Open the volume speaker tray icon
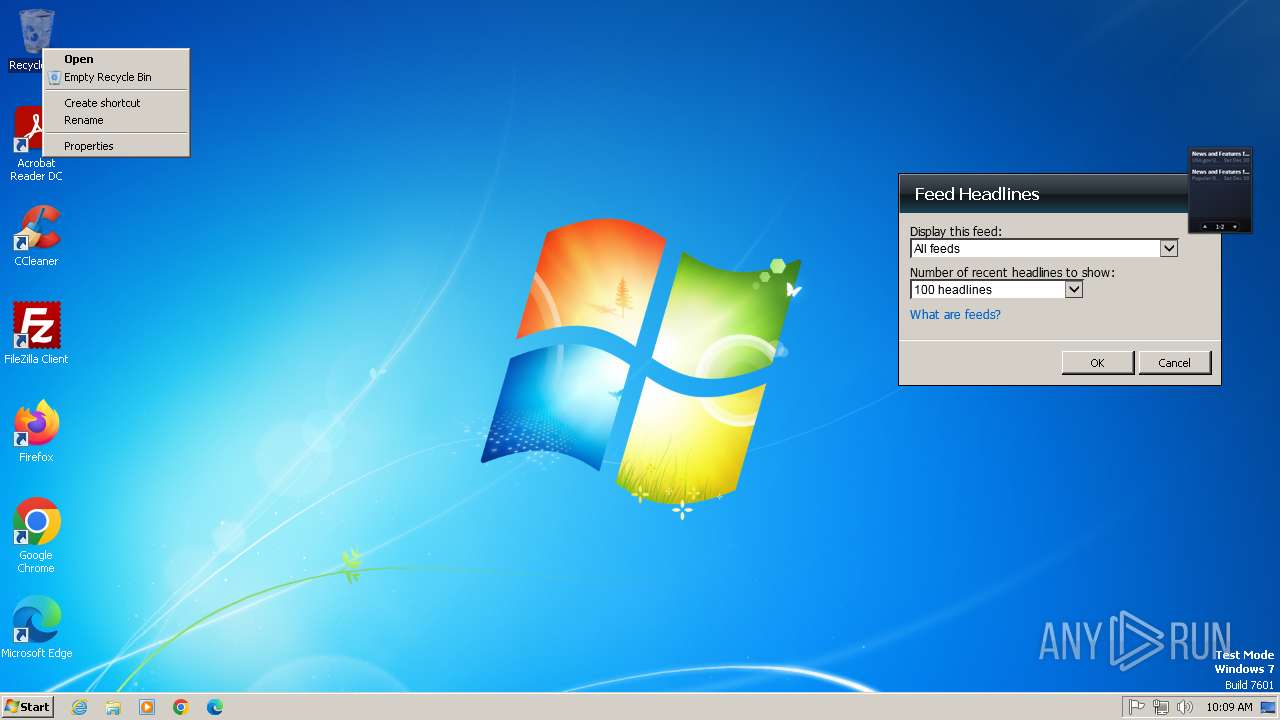1280x720 pixels. click(1185, 707)
